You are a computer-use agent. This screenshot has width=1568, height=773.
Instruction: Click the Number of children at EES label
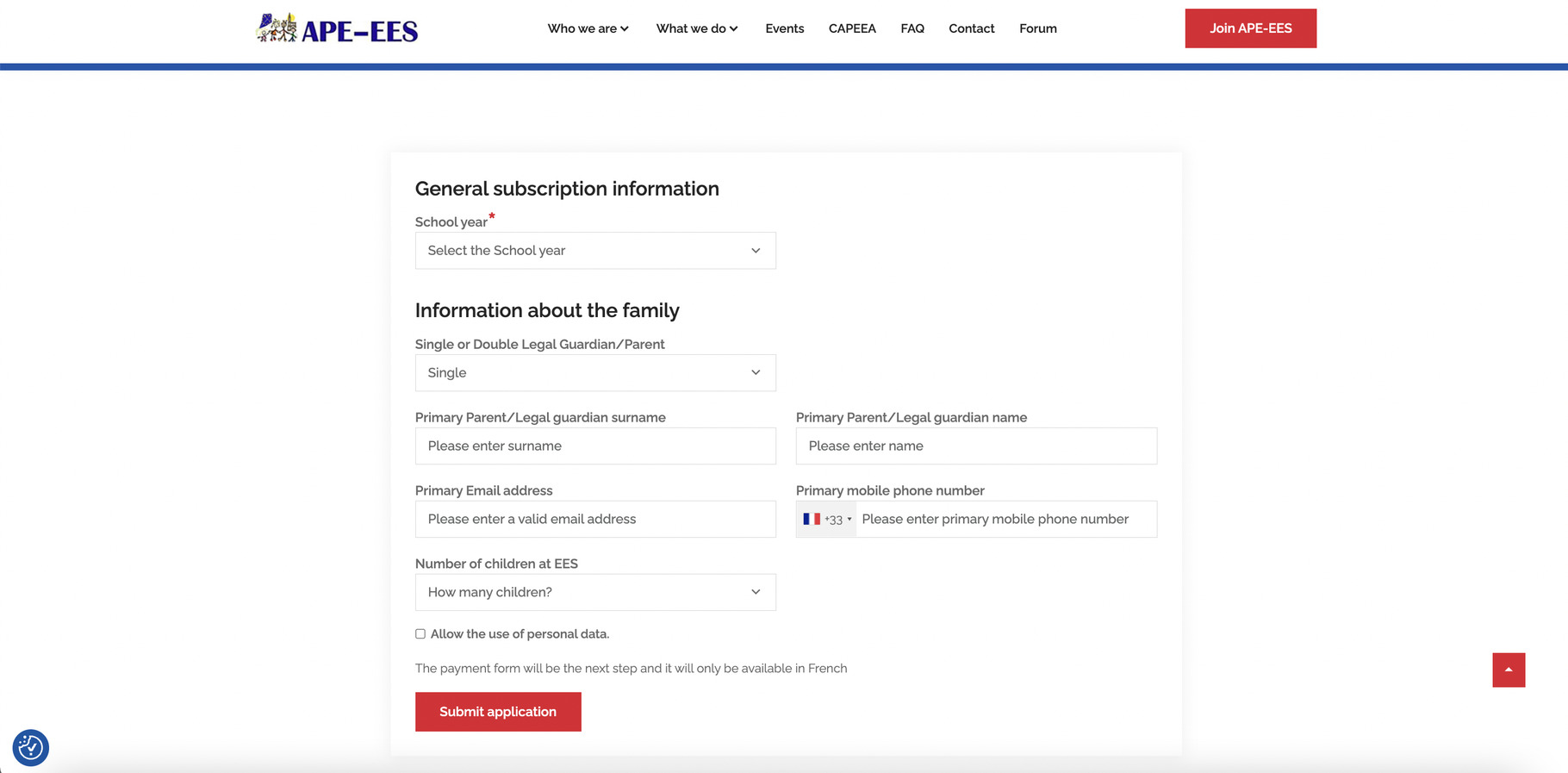click(x=496, y=564)
